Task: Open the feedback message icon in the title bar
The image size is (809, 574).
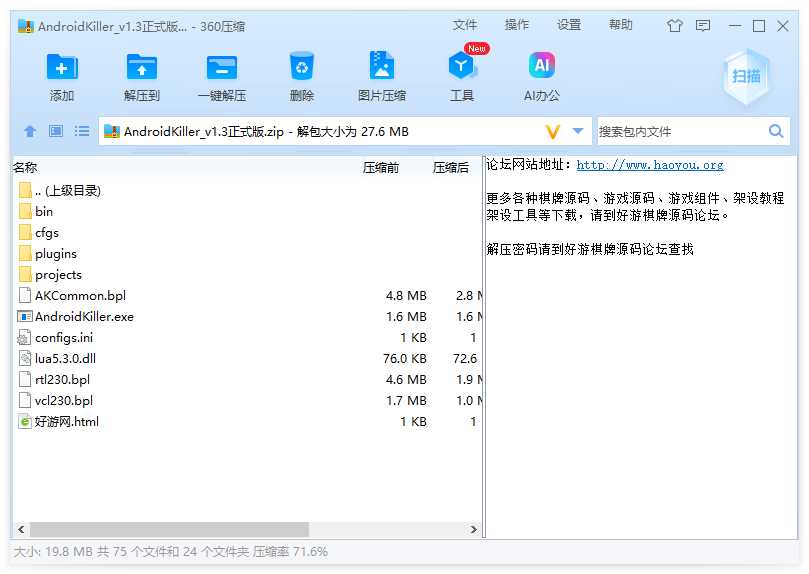Action: click(x=703, y=26)
